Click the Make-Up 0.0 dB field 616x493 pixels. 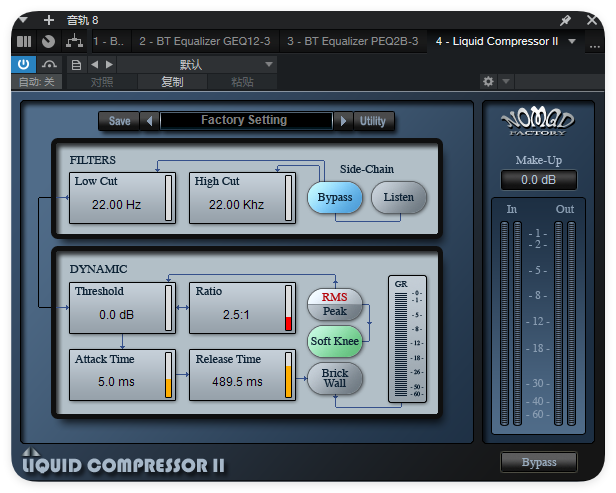tap(539, 180)
